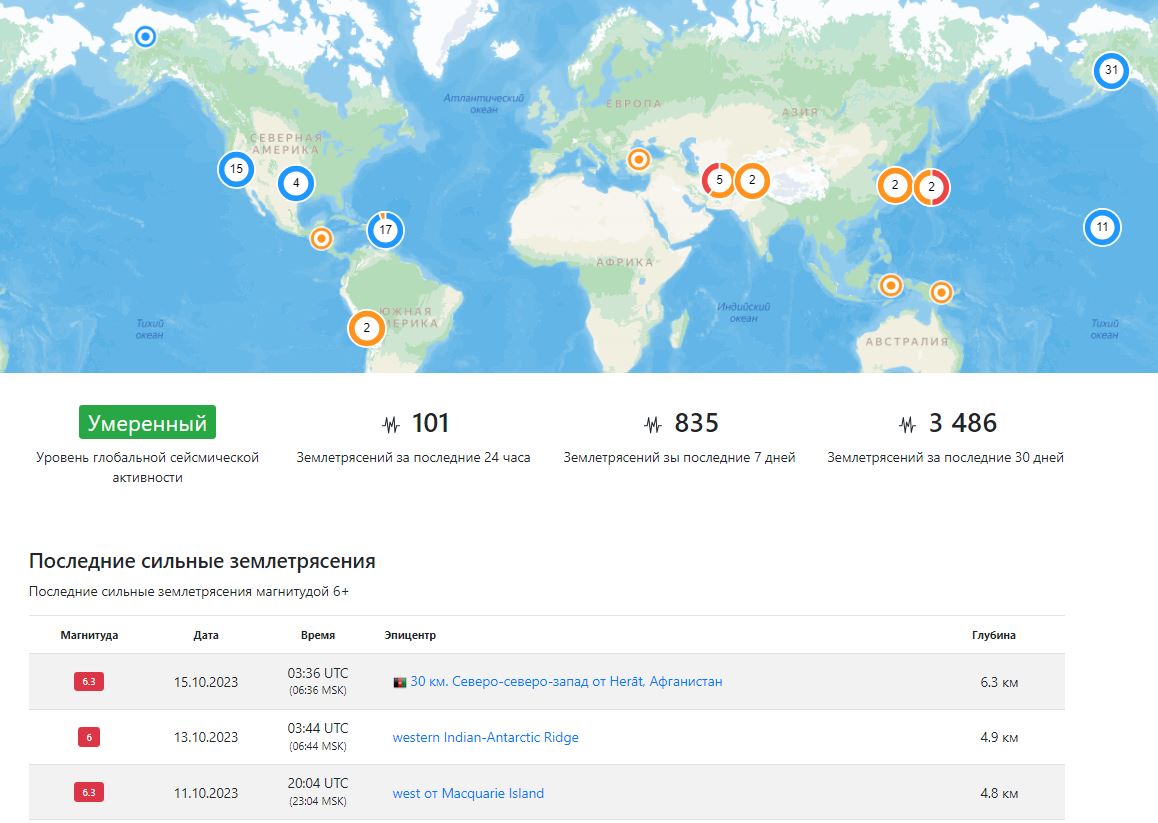Open the cluster marker labeled 11

(1102, 228)
